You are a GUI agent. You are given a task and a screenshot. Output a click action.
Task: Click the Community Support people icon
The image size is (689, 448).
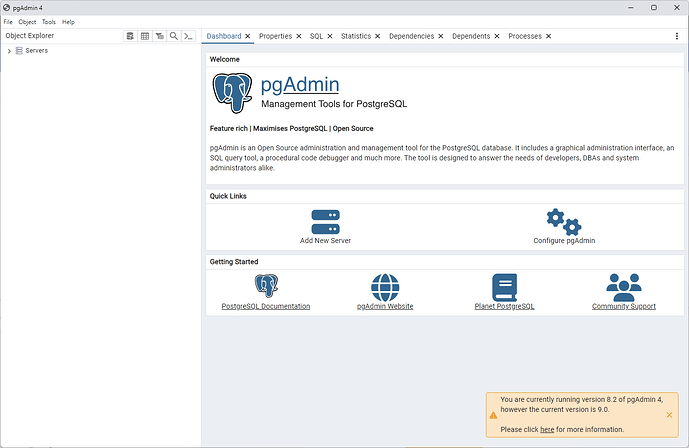click(624, 288)
